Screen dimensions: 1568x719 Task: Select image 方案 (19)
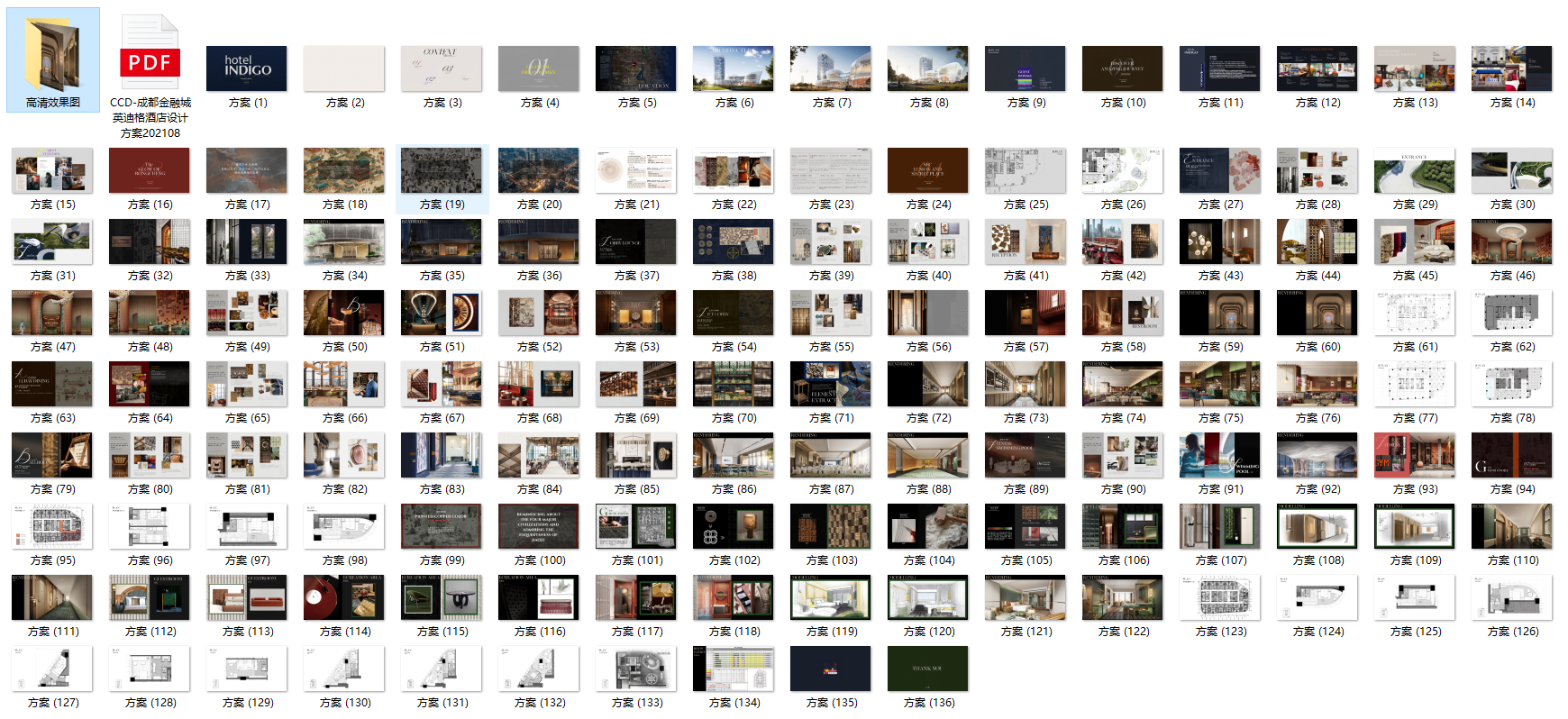(x=442, y=170)
